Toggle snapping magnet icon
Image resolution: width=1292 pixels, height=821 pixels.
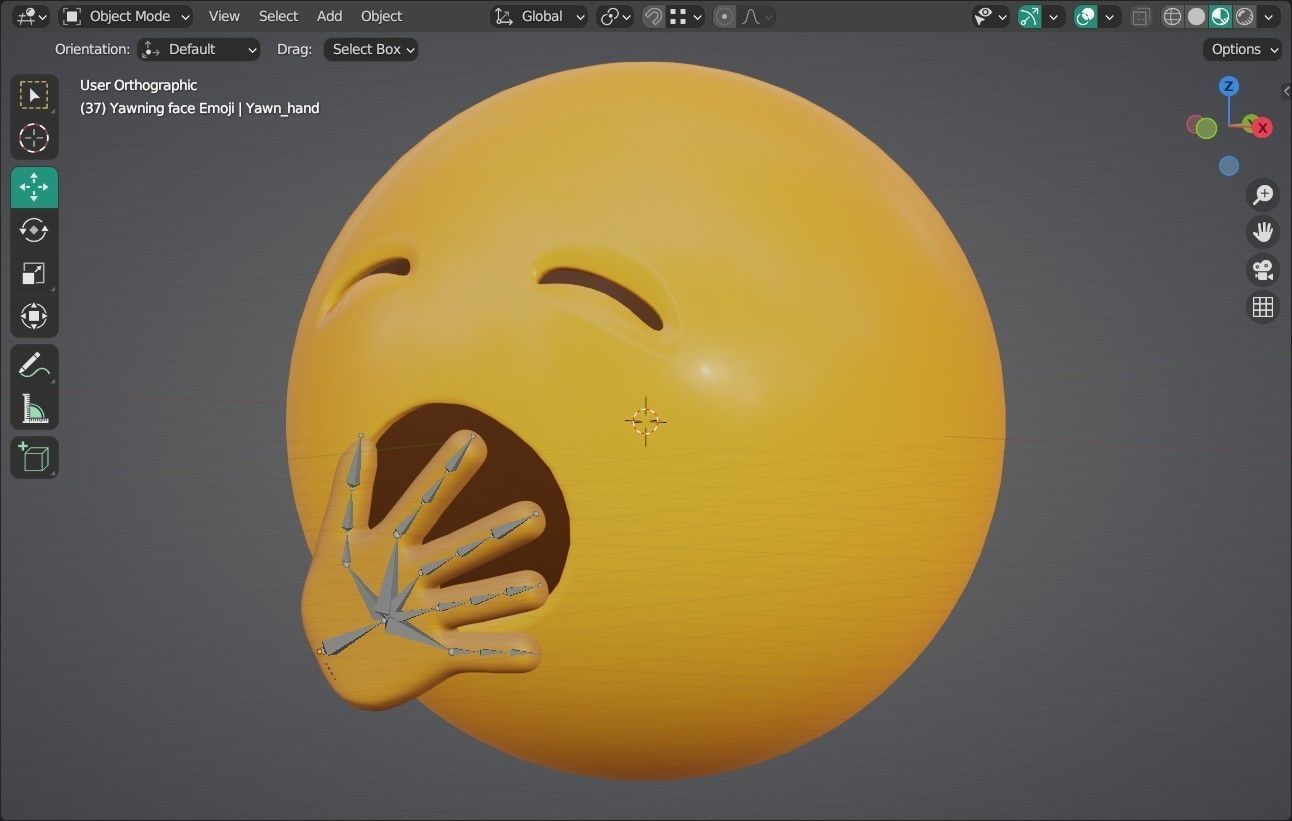pyautogui.click(x=653, y=16)
